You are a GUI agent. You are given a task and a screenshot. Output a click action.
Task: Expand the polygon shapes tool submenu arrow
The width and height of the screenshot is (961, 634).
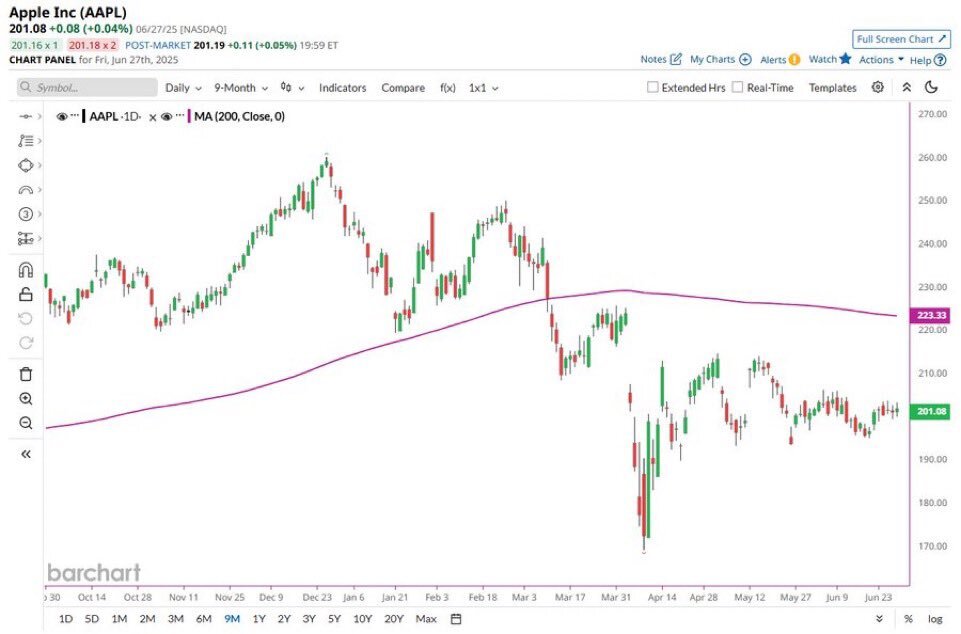(x=39, y=166)
